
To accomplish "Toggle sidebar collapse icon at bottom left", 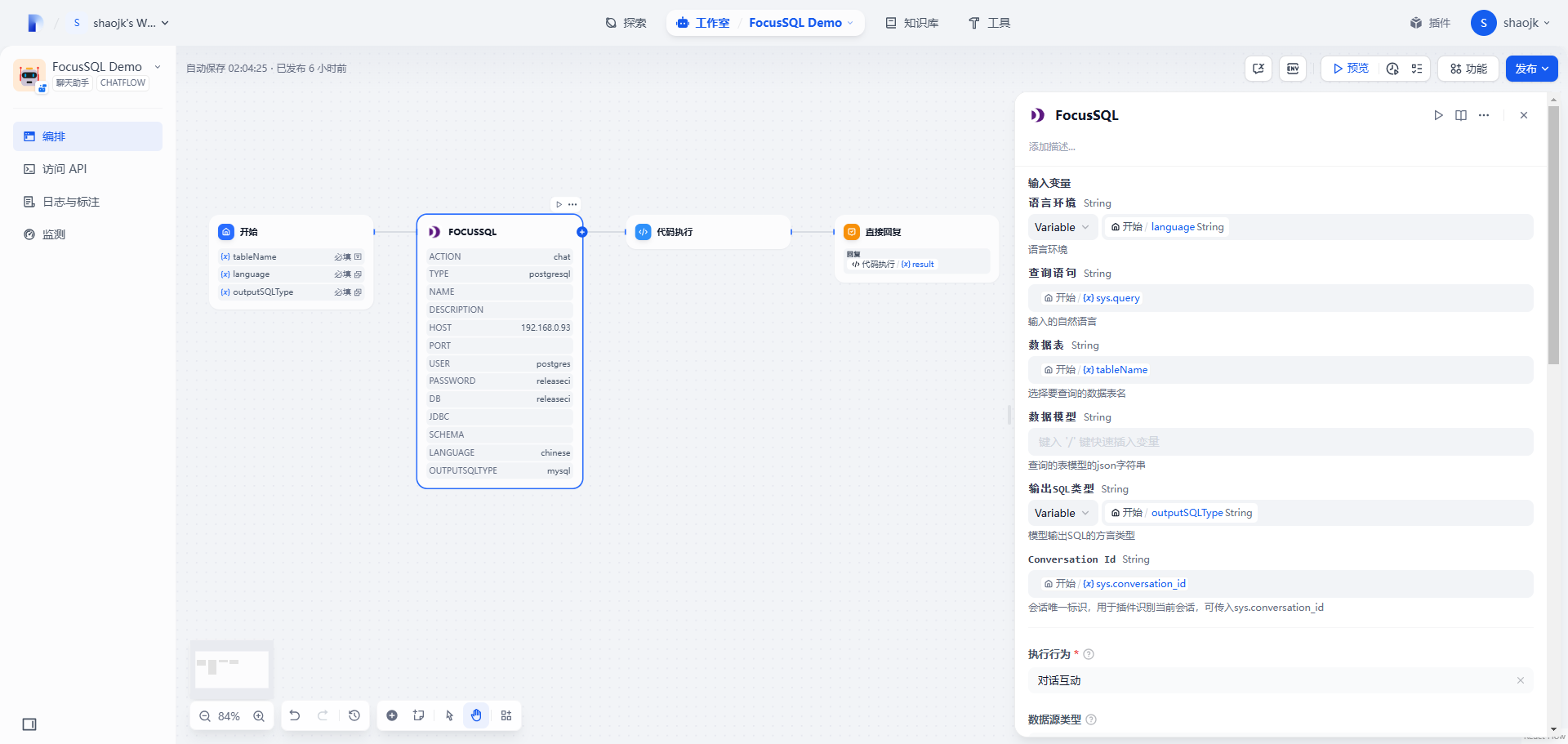I will pos(29,724).
